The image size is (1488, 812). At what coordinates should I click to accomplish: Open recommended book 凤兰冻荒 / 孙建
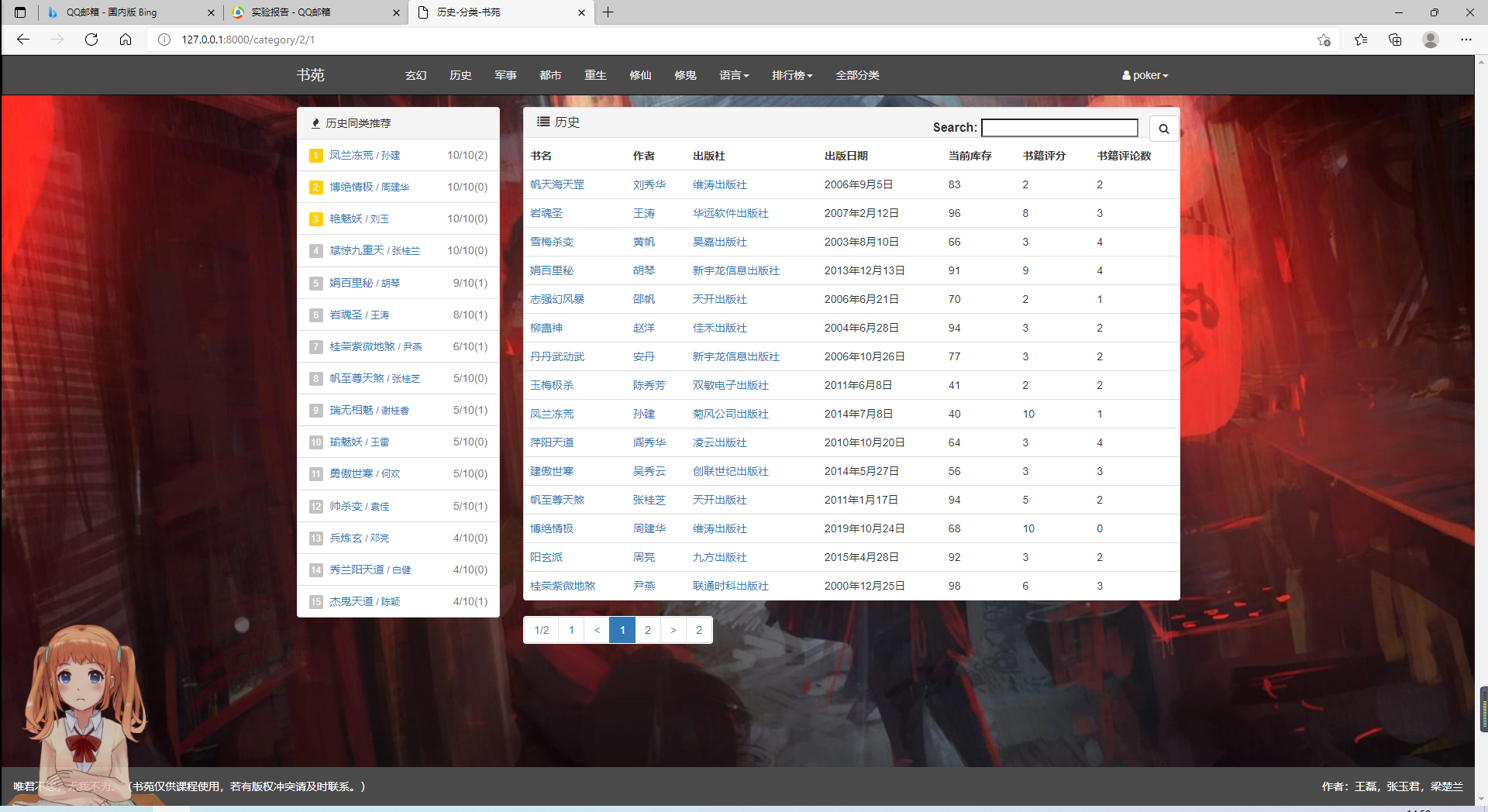pyautogui.click(x=364, y=155)
